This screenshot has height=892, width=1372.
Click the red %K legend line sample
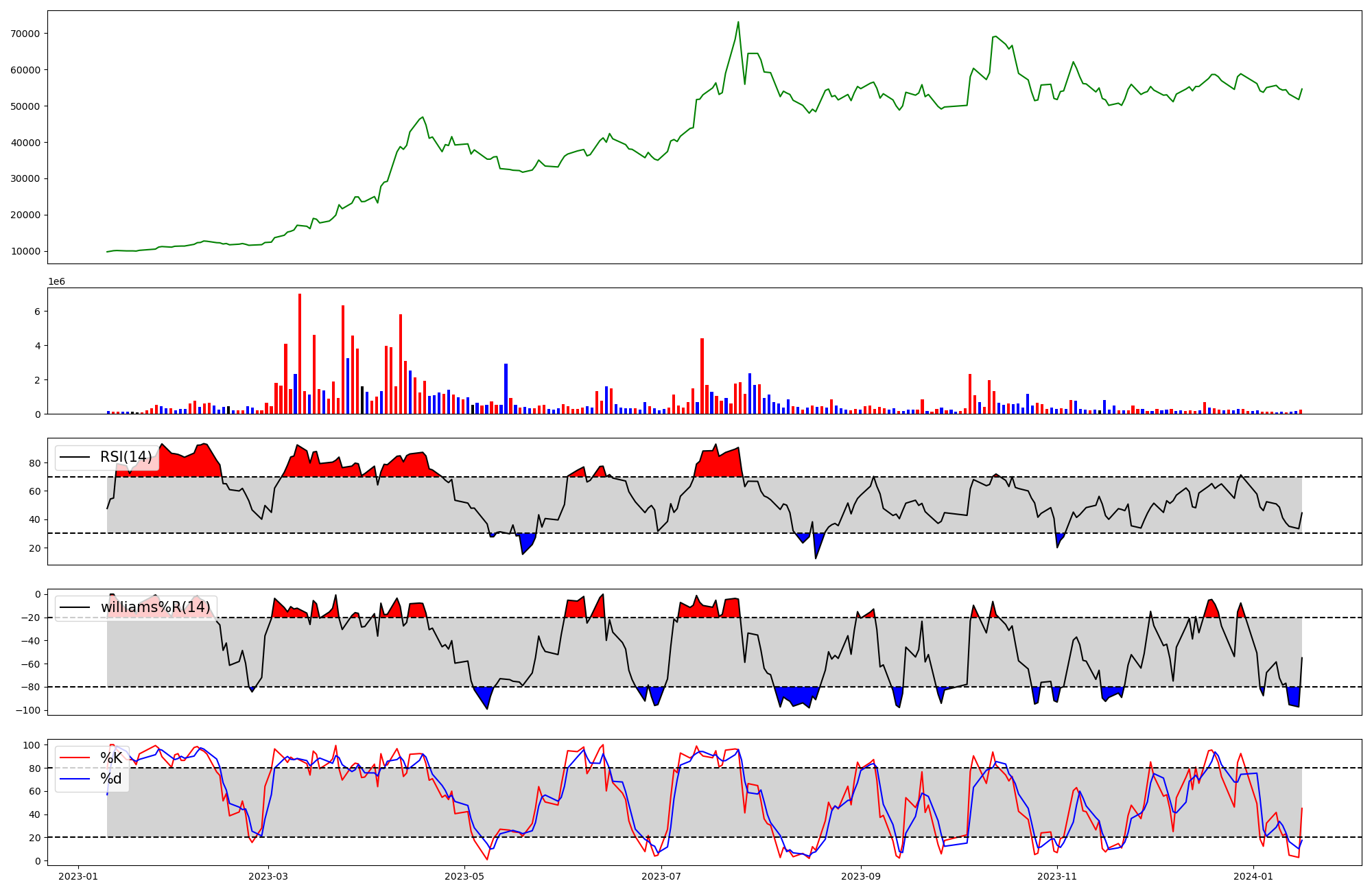(75, 758)
